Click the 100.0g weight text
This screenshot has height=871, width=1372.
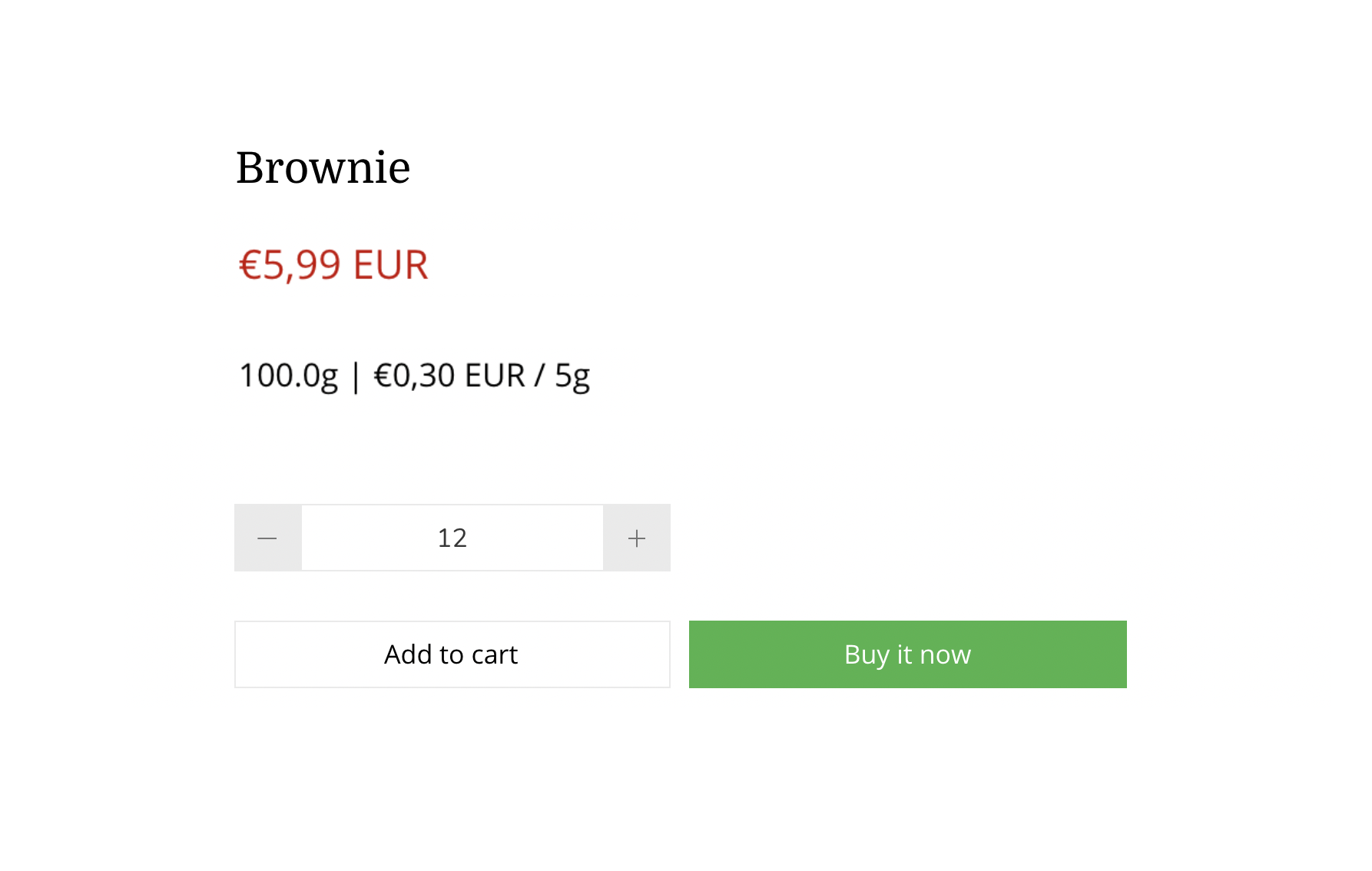pyautogui.click(x=289, y=376)
